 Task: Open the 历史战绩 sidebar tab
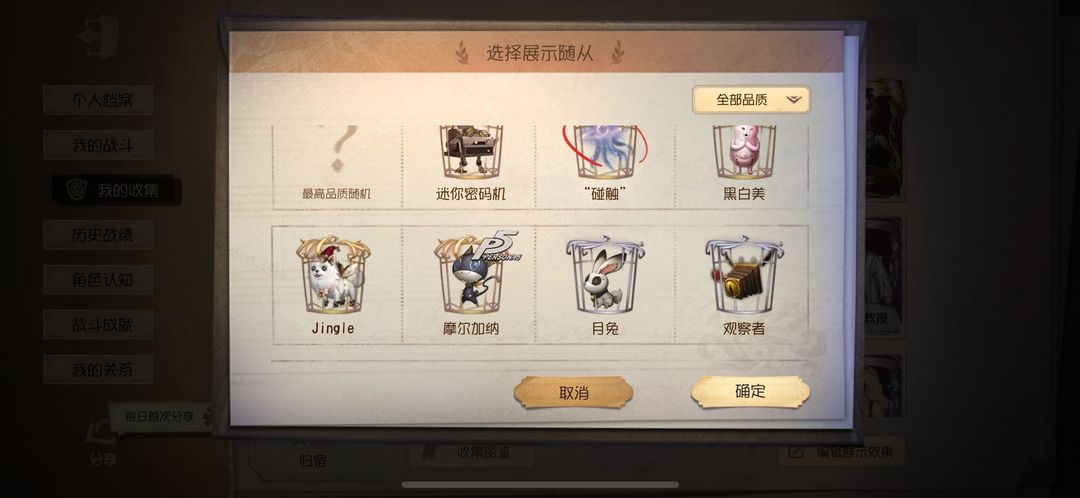tap(98, 235)
